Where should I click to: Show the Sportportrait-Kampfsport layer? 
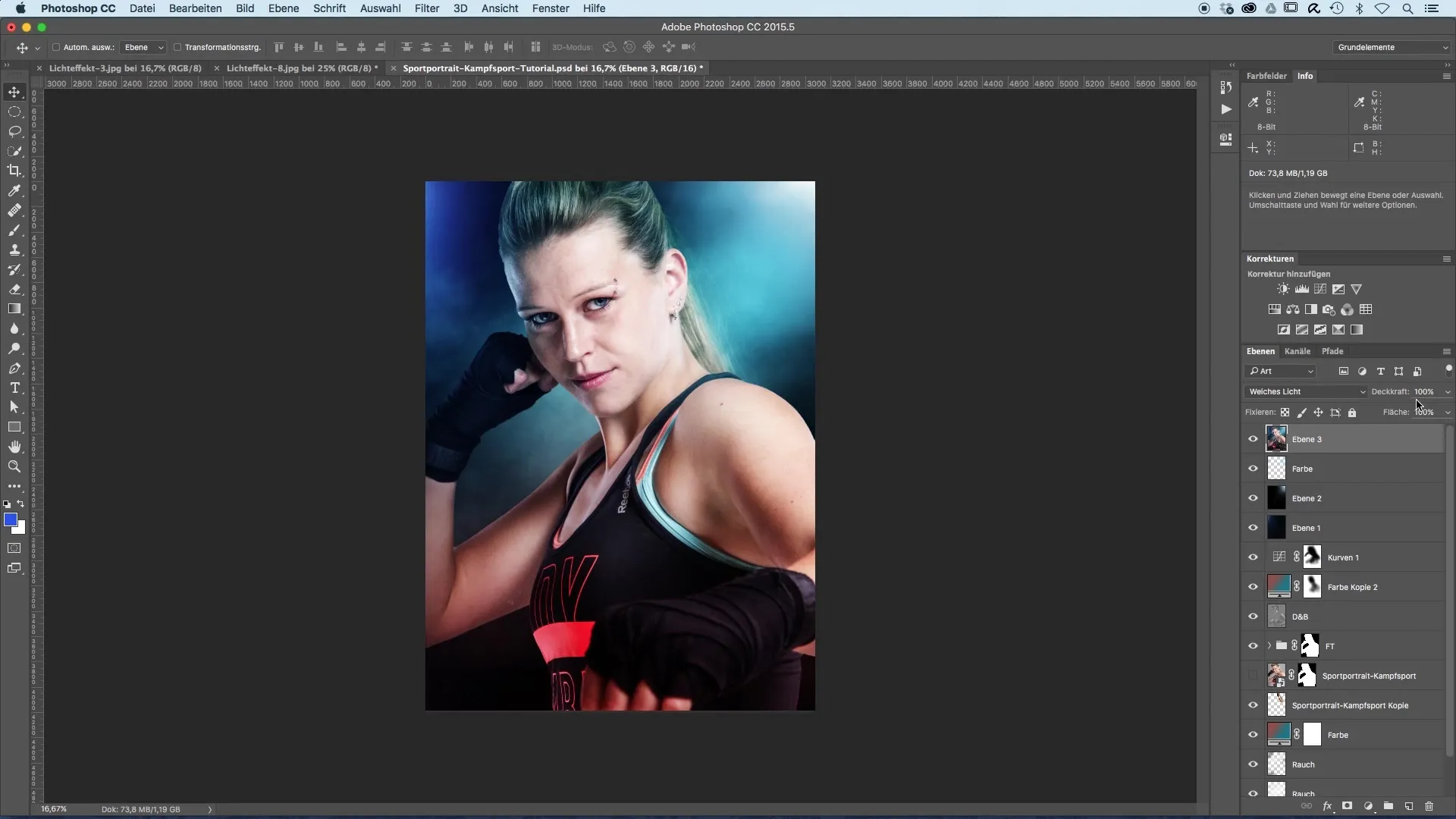point(1253,676)
